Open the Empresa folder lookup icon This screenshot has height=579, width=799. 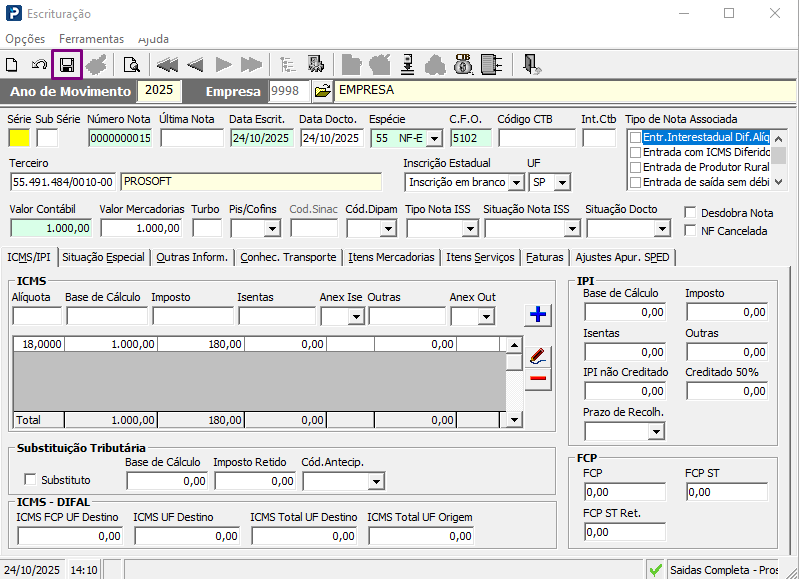click(322, 91)
